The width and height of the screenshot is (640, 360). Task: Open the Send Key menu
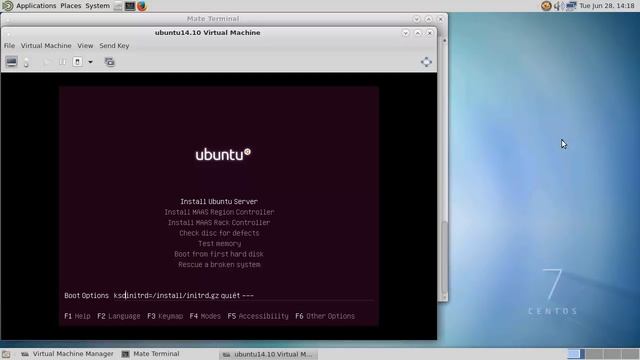[x=114, y=46]
